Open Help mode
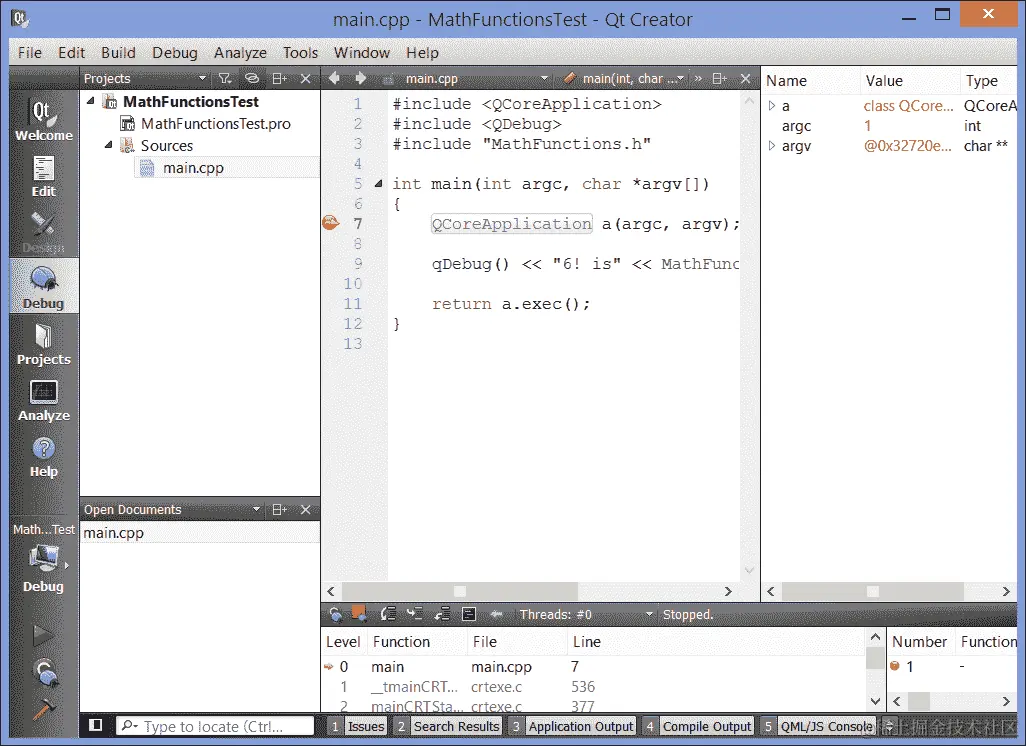 (x=44, y=455)
